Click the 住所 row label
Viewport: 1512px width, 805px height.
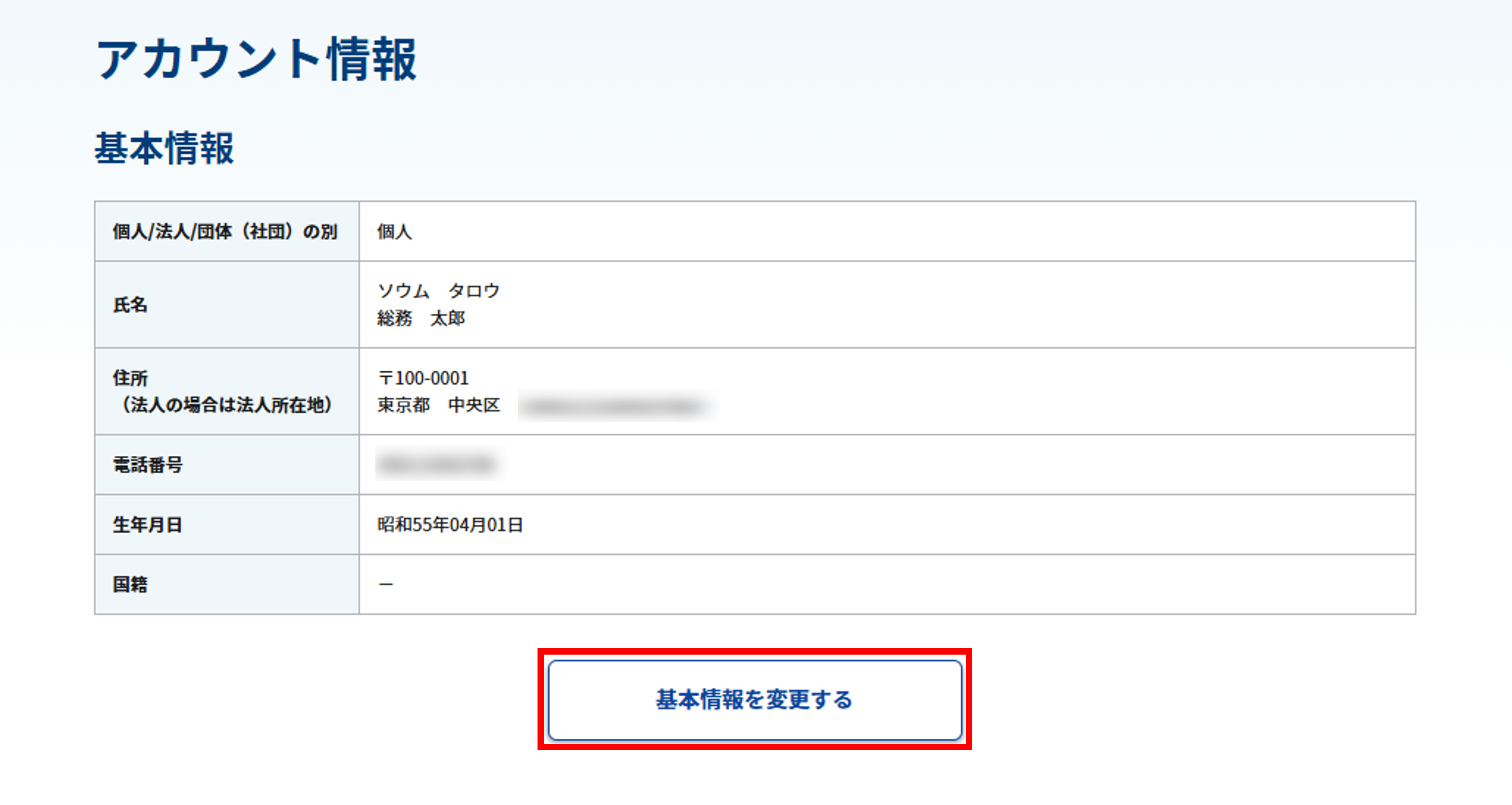[130, 377]
